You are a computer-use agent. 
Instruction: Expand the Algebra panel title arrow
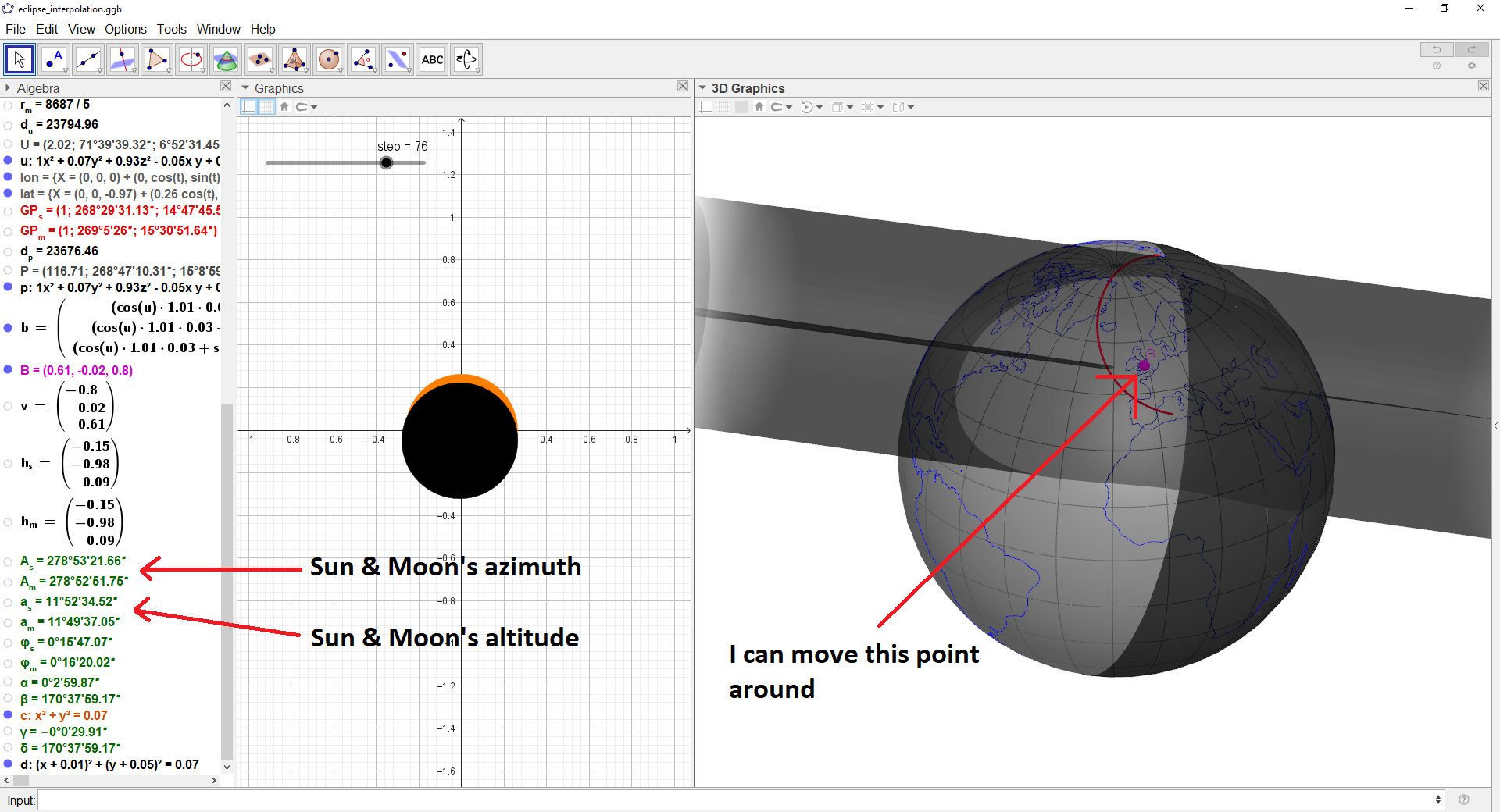tap(8, 88)
